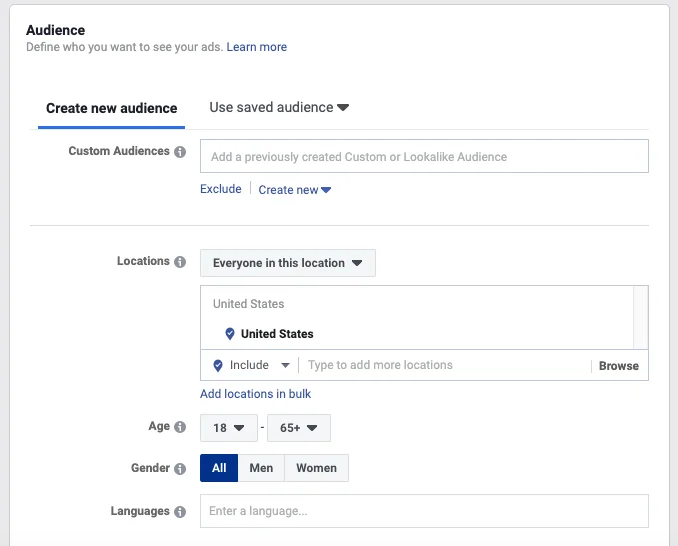Click the Add locations in bulk link

coord(255,394)
